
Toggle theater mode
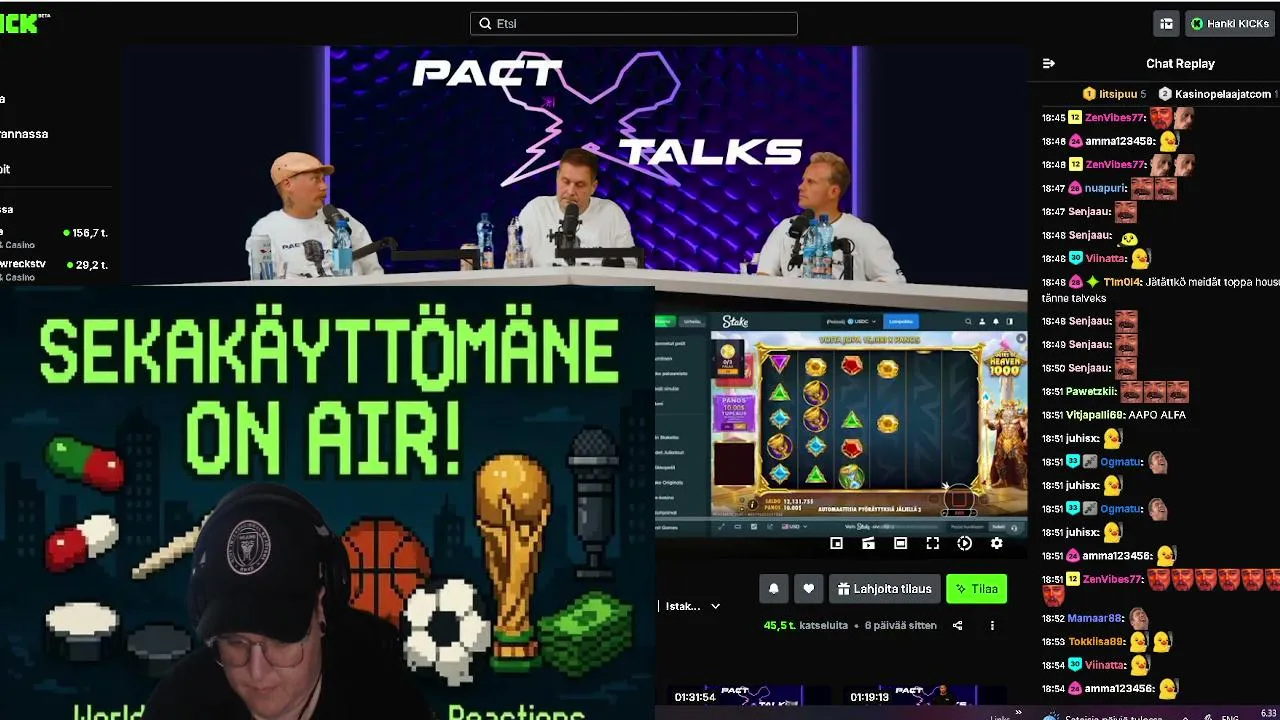[900, 543]
